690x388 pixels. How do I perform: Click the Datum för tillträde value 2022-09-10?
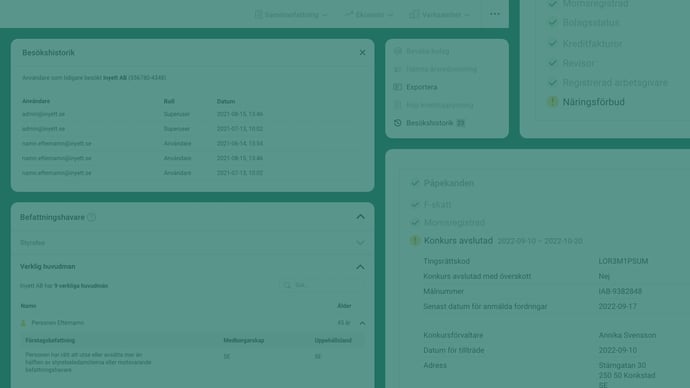(617, 351)
